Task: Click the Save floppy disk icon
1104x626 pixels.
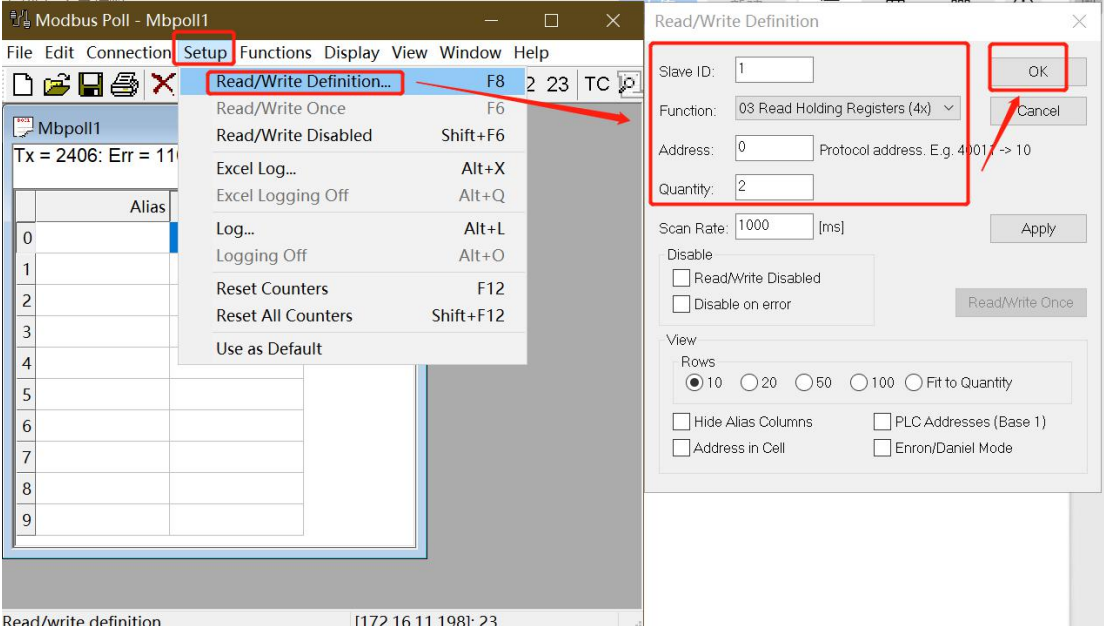Action: [91, 85]
